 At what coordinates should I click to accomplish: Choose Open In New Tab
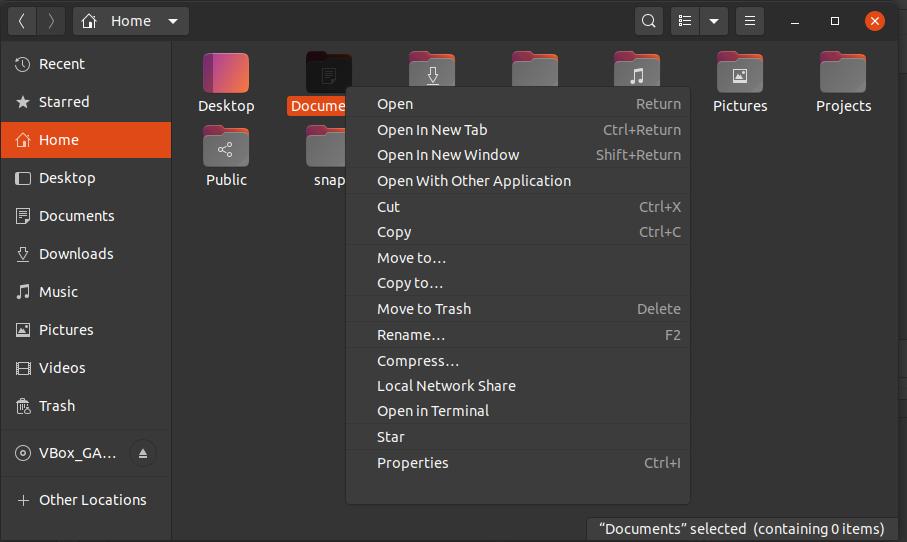click(x=518, y=130)
